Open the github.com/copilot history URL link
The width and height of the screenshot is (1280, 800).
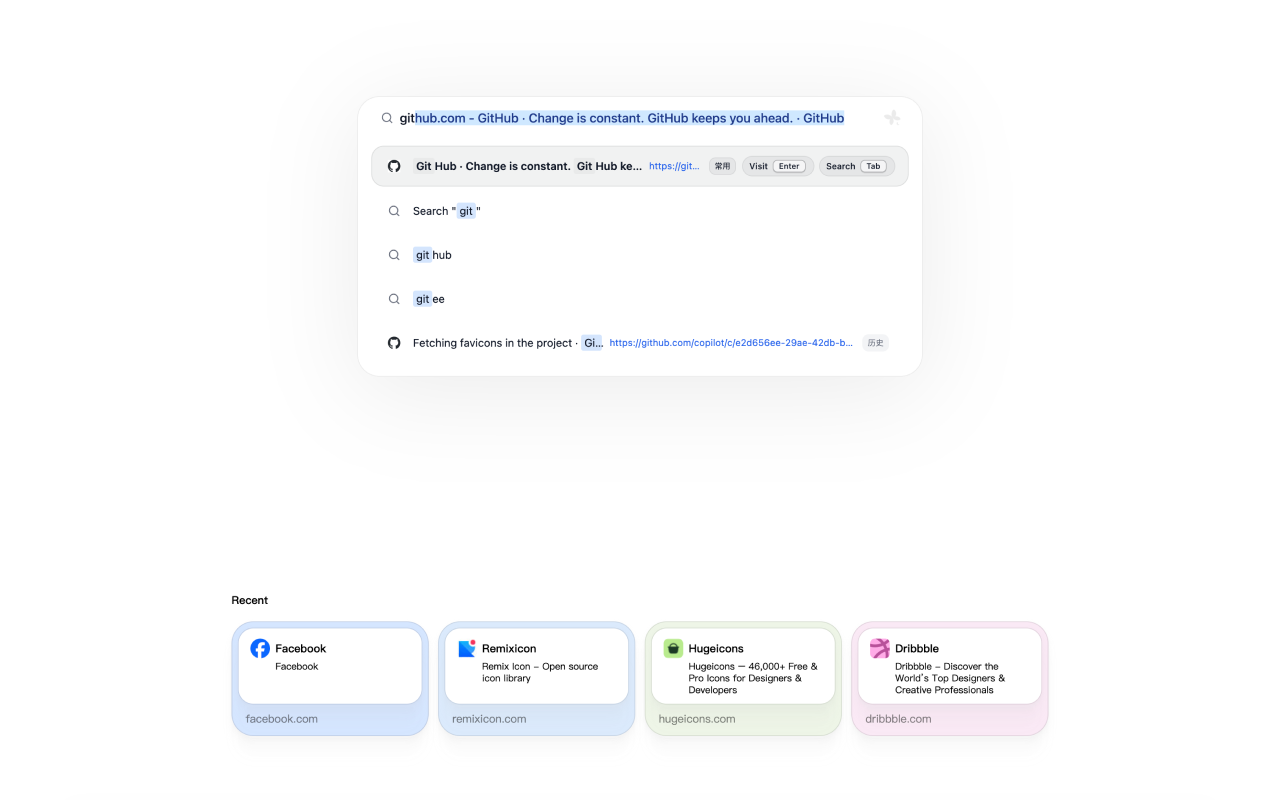tap(730, 343)
